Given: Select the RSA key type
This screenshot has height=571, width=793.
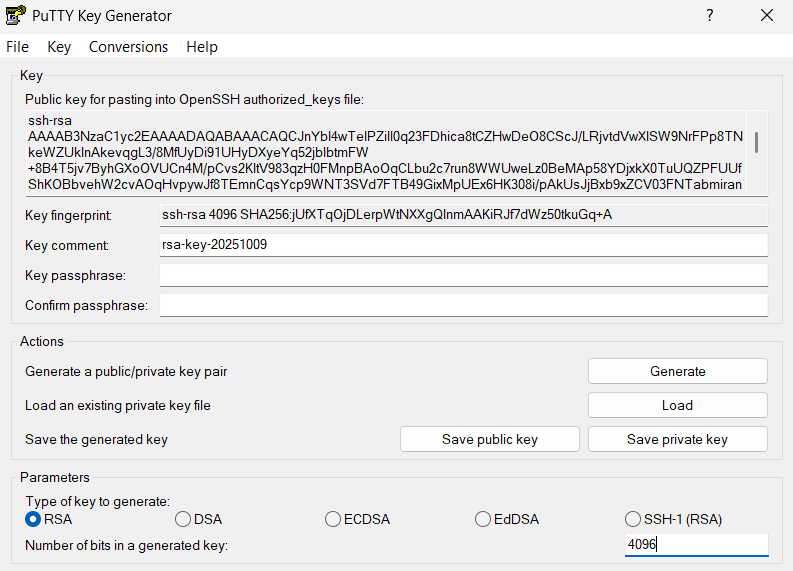Looking at the screenshot, I should (x=49, y=519).
